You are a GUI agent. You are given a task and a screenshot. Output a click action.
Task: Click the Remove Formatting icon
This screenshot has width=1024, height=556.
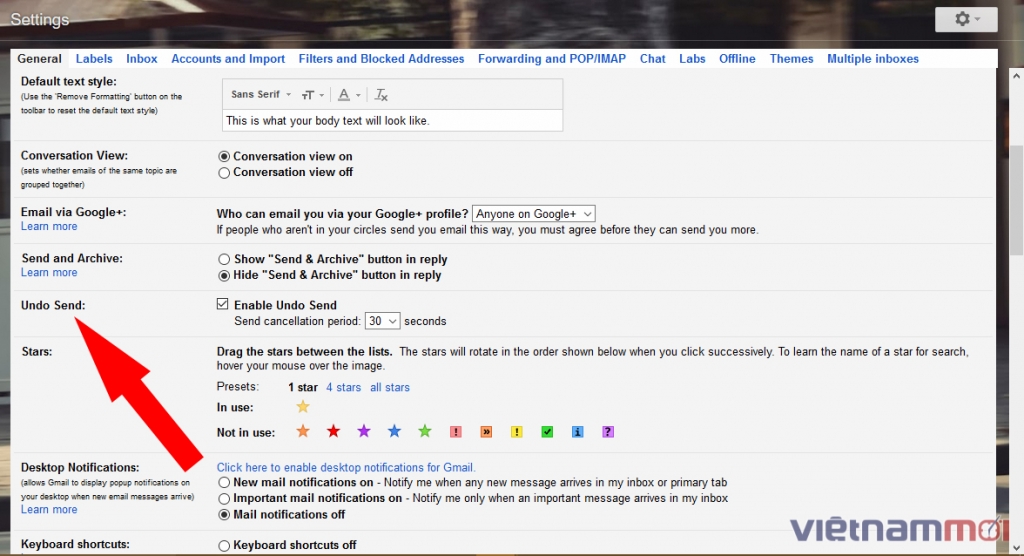click(381, 95)
